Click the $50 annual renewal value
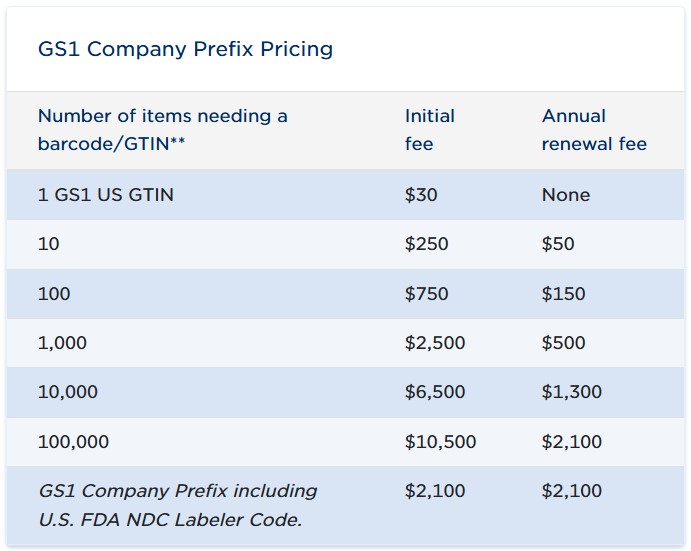The width and height of the screenshot is (691, 551). point(558,244)
